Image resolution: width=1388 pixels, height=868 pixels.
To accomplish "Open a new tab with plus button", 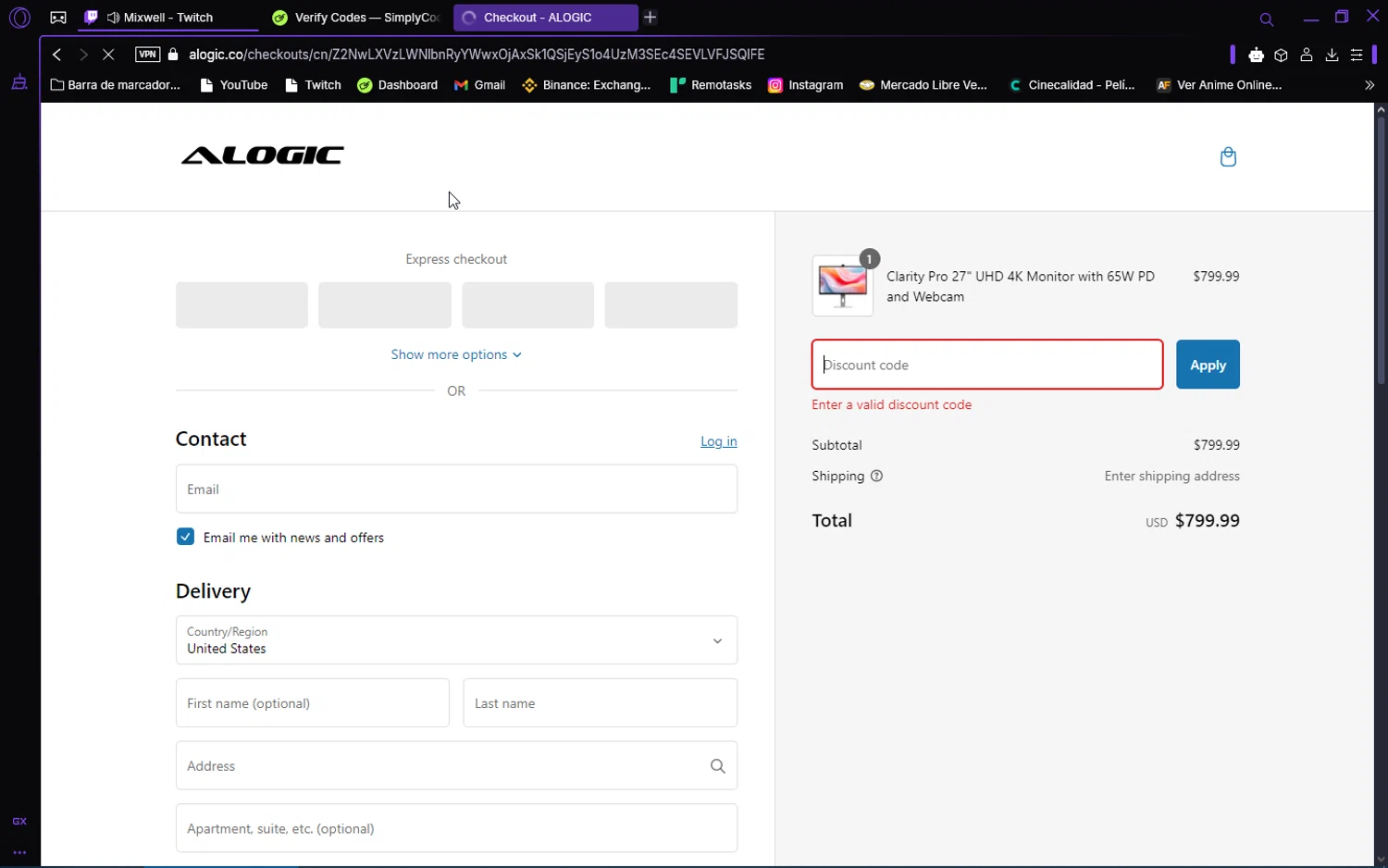I will click(x=651, y=18).
